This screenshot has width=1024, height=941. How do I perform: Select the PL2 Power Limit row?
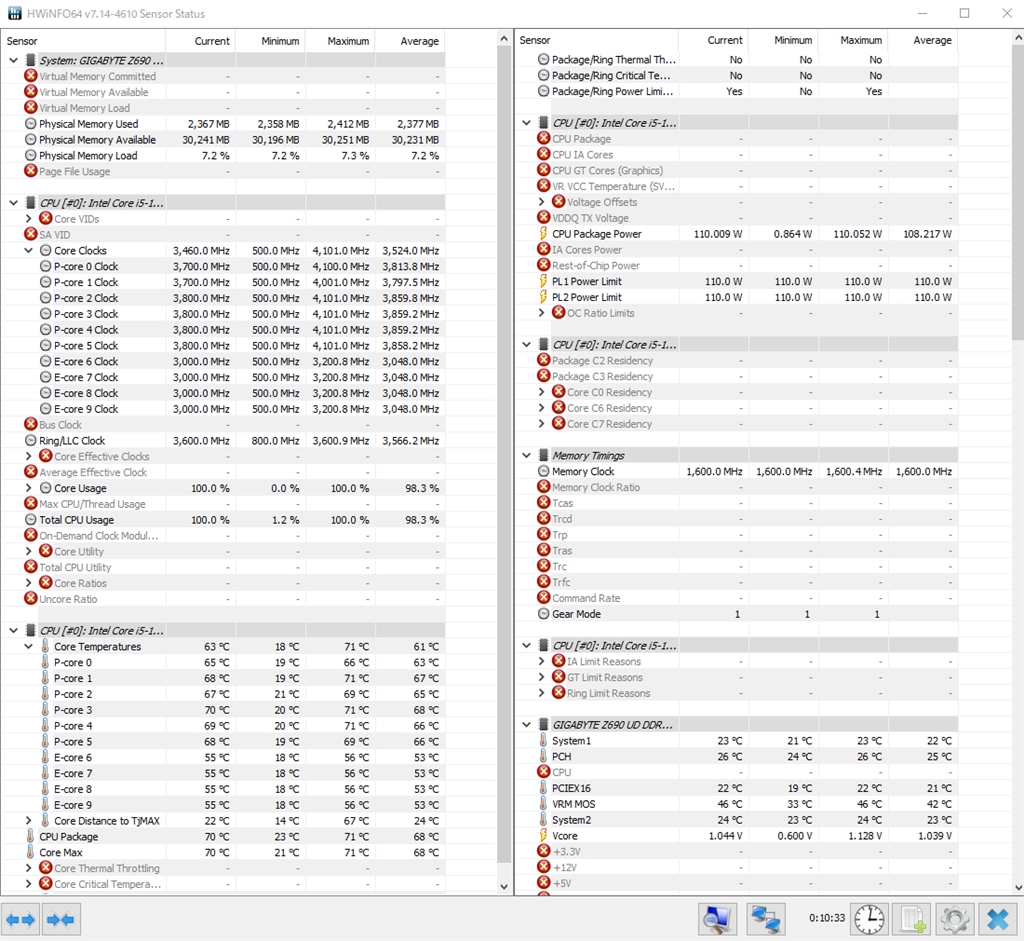coord(737,297)
